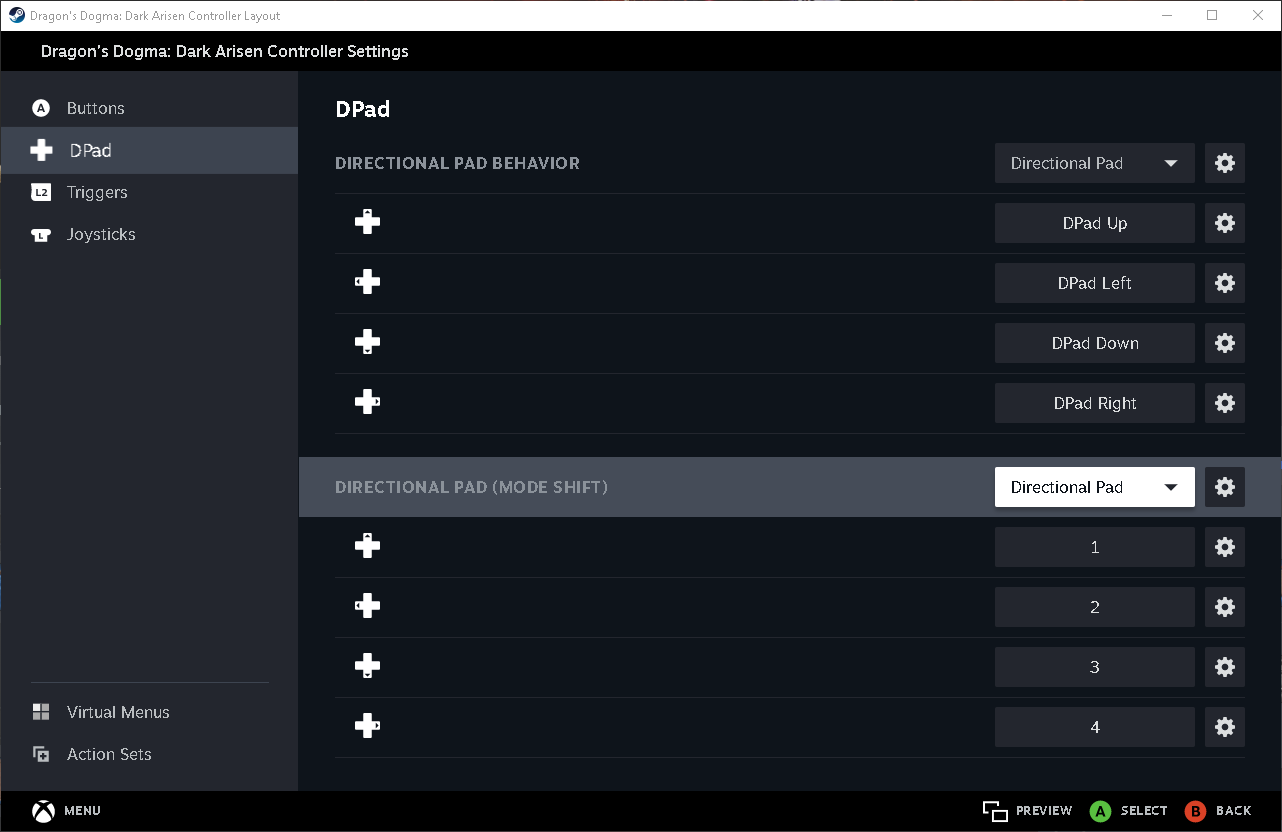Open Virtual Menus
The width and height of the screenshot is (1282, 832).
click(149, 712)
